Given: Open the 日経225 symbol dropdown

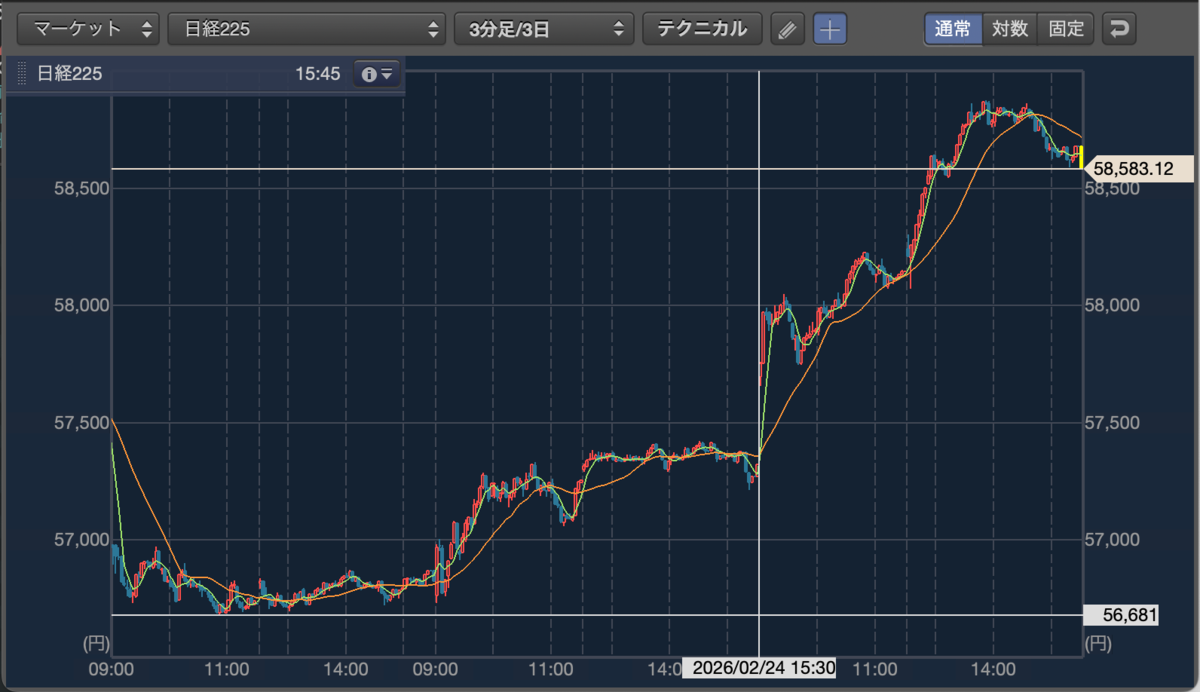Looking at the screenshot, I should 307,29.
